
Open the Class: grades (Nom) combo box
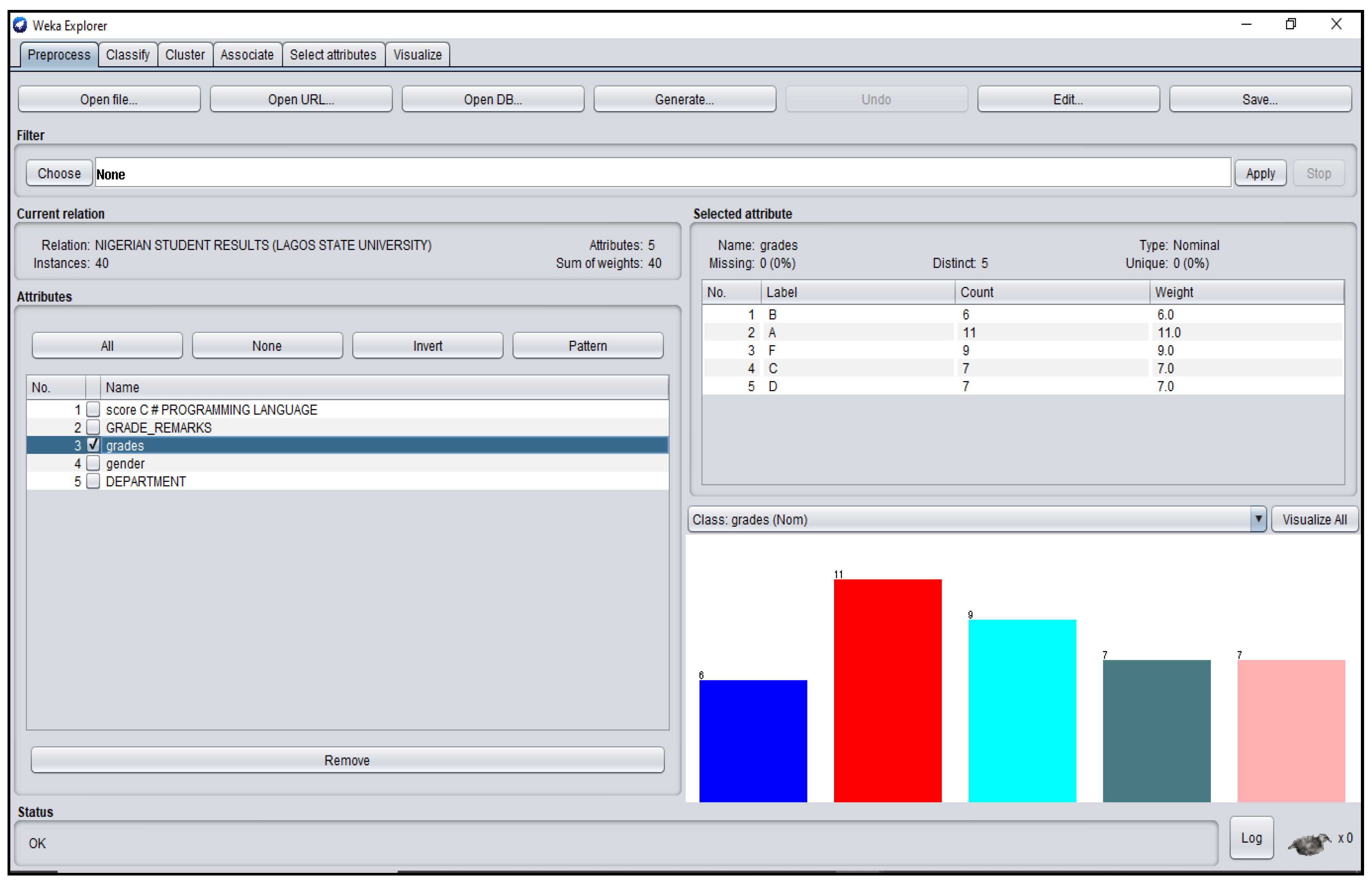pos(968,519)
